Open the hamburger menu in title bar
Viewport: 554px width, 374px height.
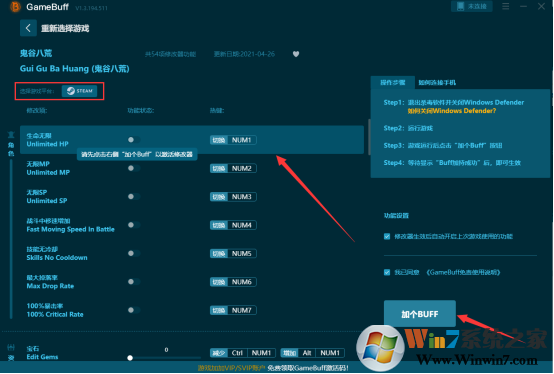[x=506, y=6]
